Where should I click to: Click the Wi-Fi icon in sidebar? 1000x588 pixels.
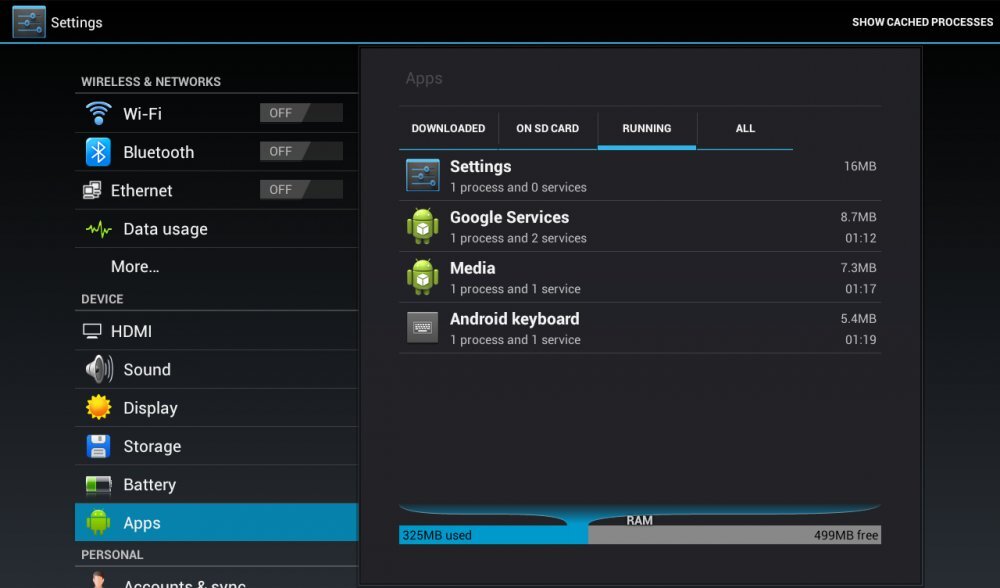(98, 113)
